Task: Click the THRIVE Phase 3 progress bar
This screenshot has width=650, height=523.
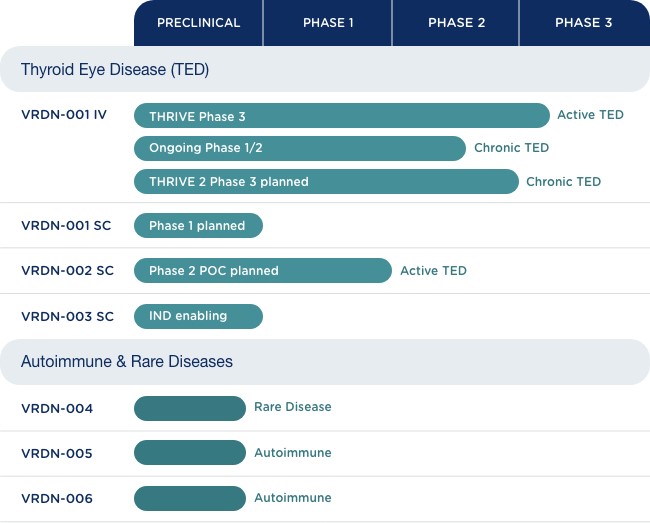Action: tap(341, 116)
